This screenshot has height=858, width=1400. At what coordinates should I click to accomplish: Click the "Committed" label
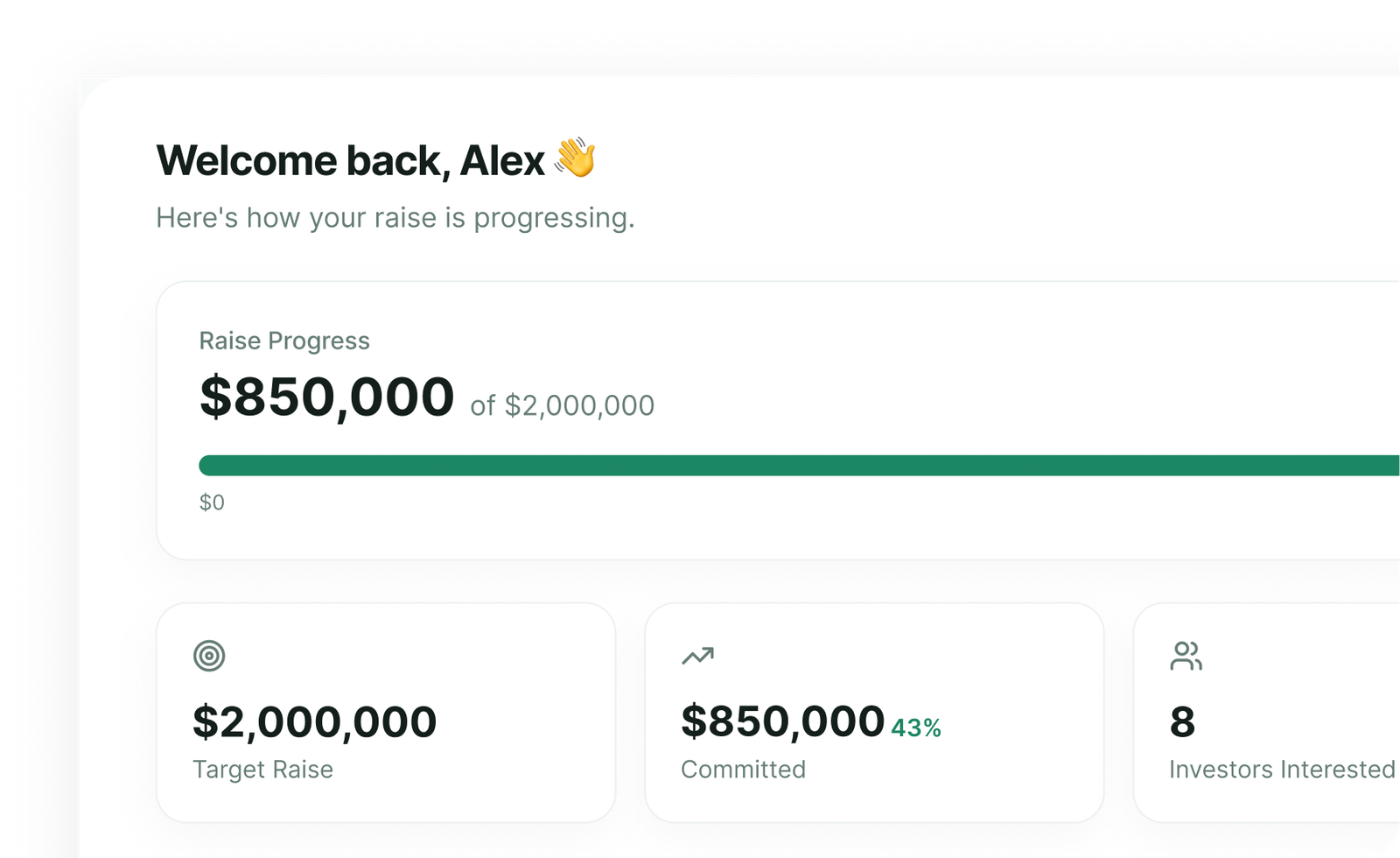pos(743,770)
